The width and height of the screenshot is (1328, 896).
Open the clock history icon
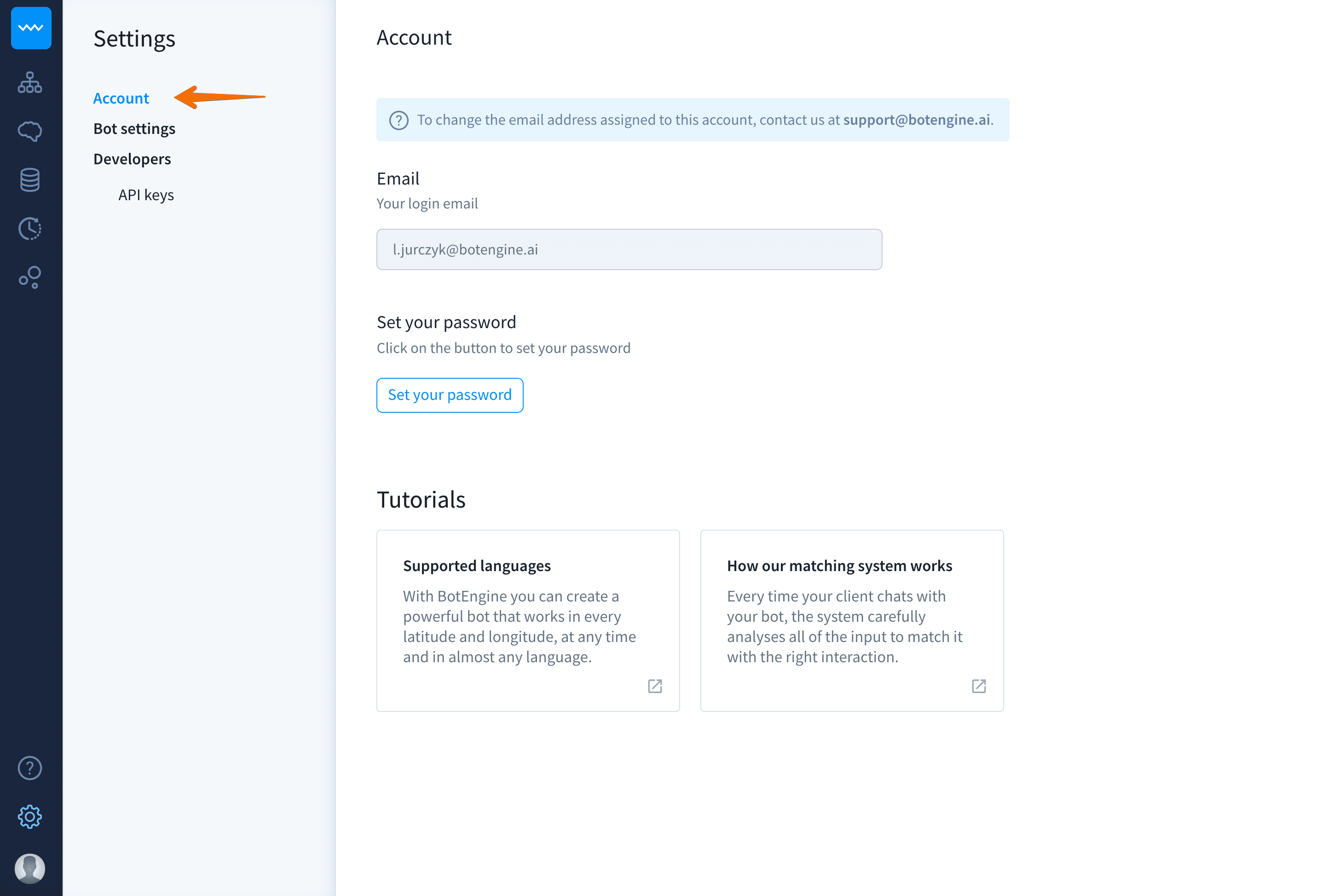click(x=30, y=229)
